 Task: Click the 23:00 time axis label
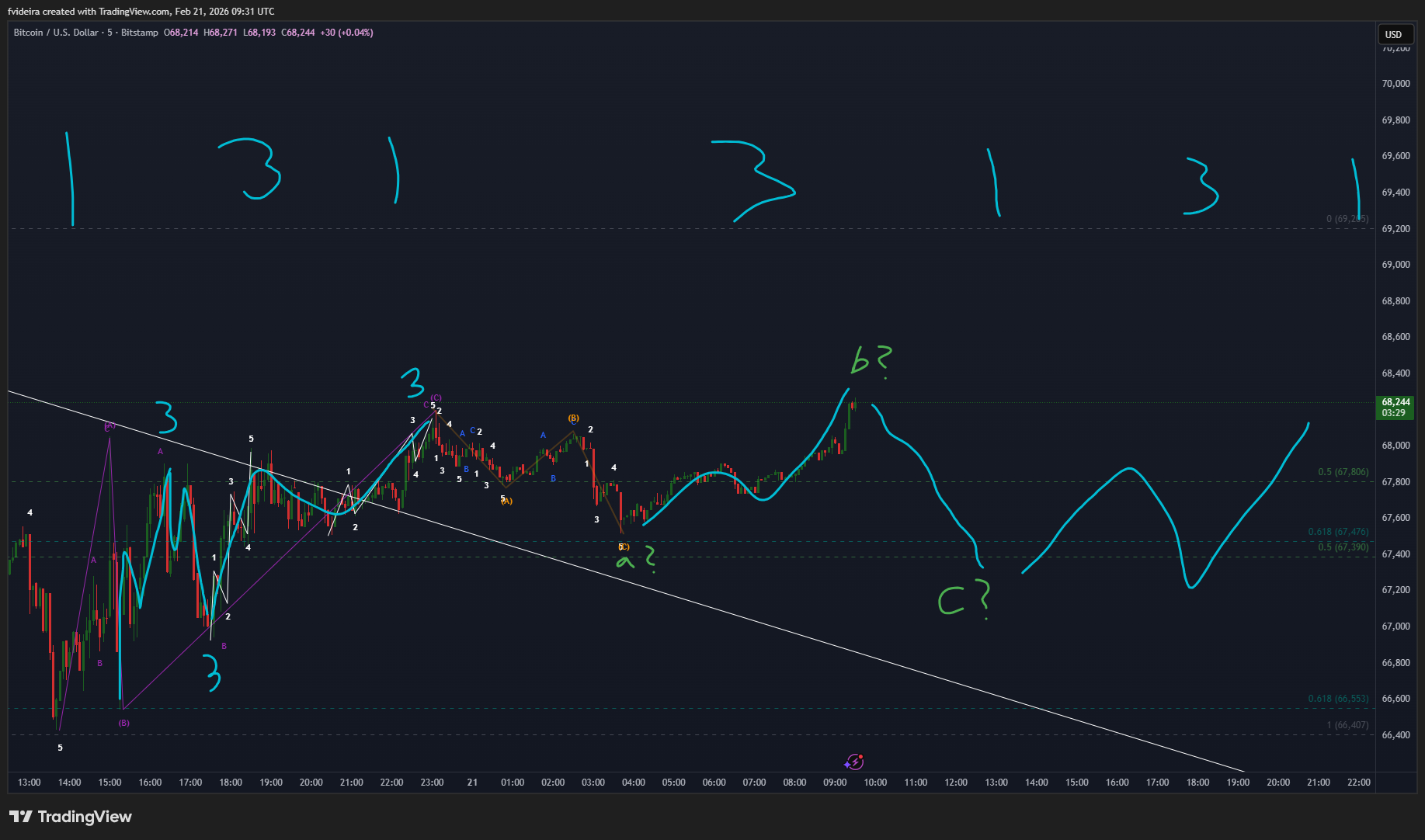pos(432,783)
